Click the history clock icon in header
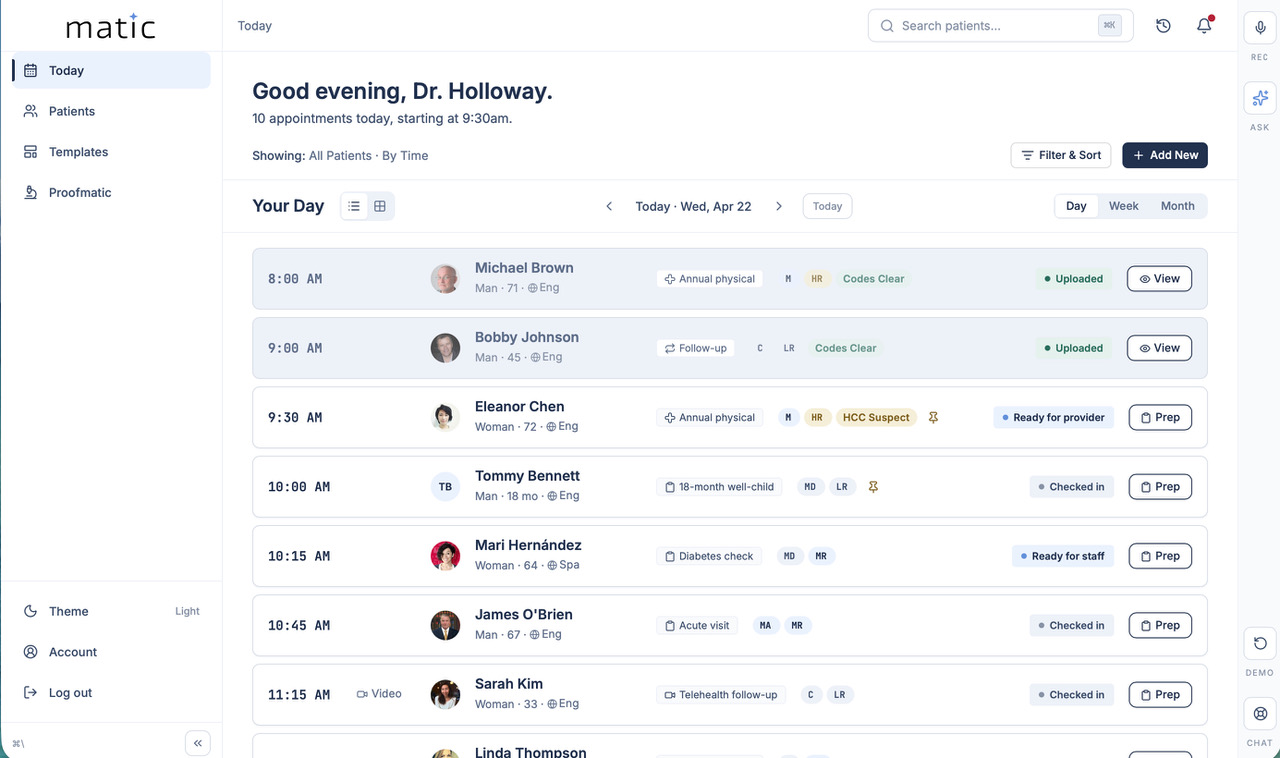1280x758 pixels. tap(1163, 26)
